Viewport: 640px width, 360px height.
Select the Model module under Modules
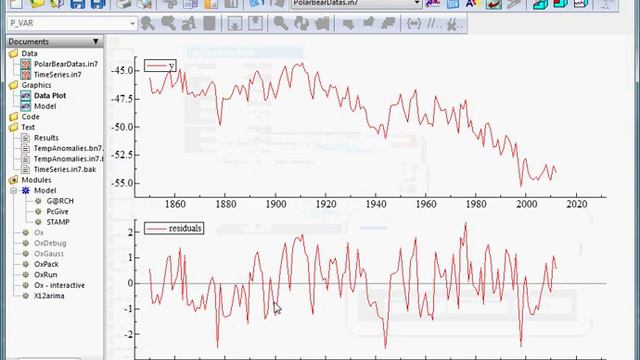pos(45,191)
